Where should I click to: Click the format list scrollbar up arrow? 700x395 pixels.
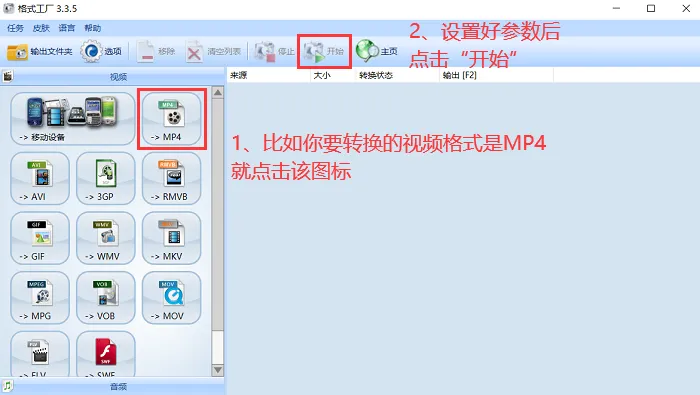[x=217, y=93]
